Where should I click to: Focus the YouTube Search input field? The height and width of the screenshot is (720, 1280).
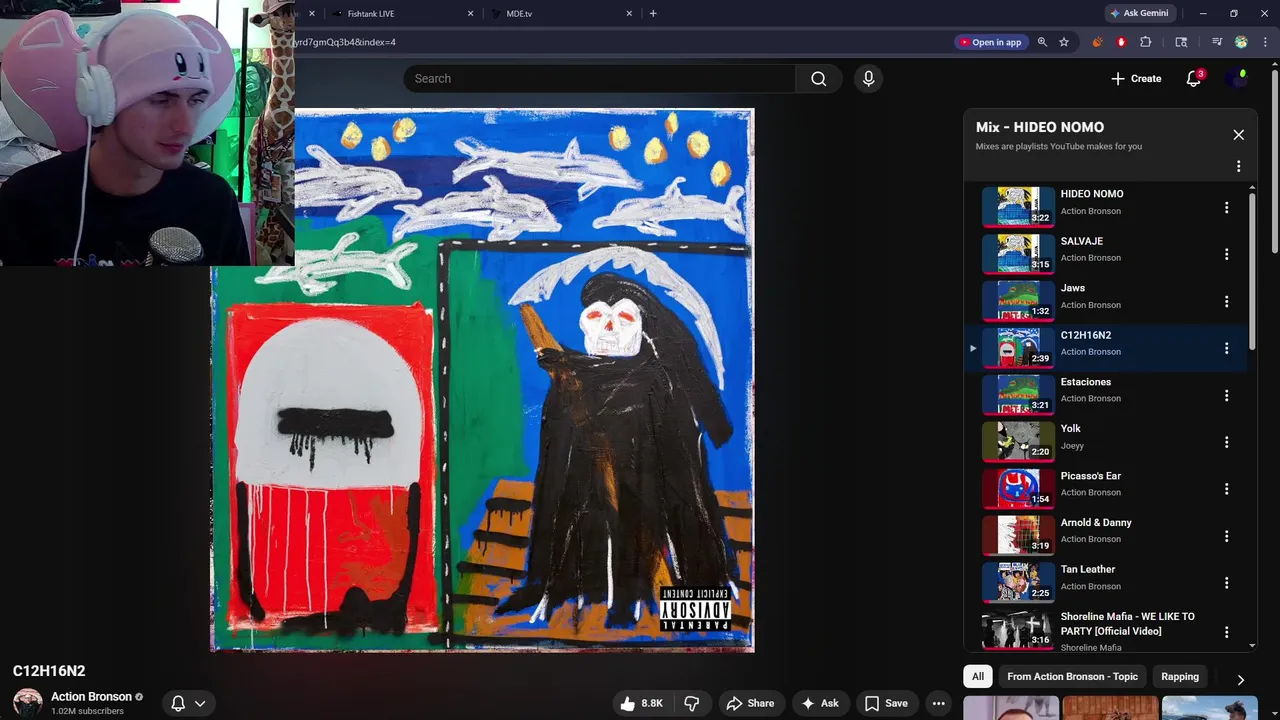600,79
